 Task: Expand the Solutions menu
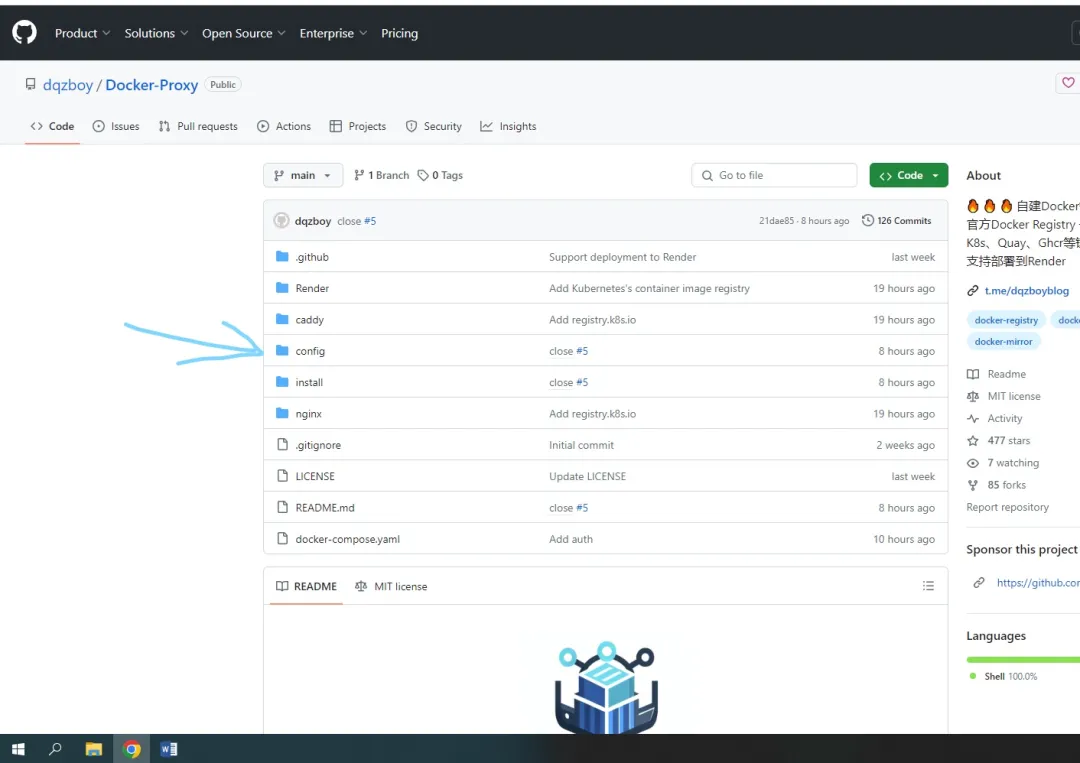156,33
